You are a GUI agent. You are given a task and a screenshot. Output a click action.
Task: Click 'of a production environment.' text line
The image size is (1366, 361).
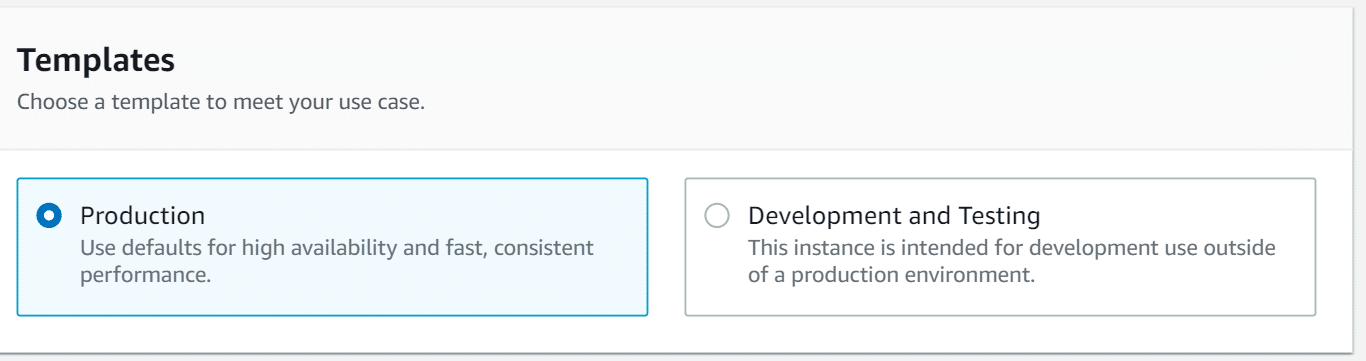891,275
